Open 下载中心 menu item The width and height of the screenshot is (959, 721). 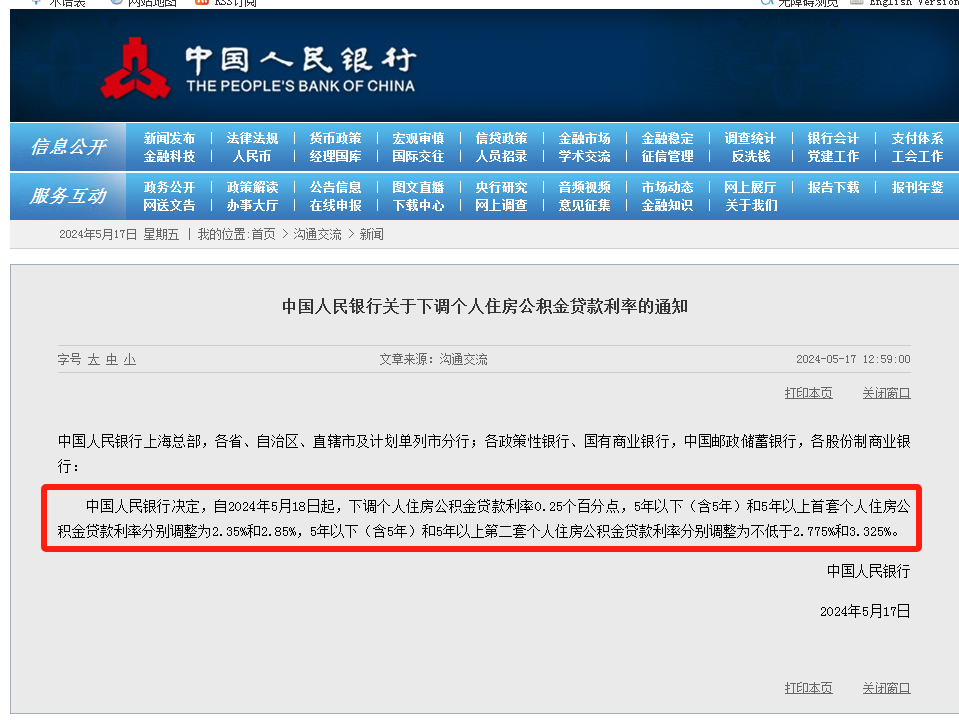coord(418,205)
